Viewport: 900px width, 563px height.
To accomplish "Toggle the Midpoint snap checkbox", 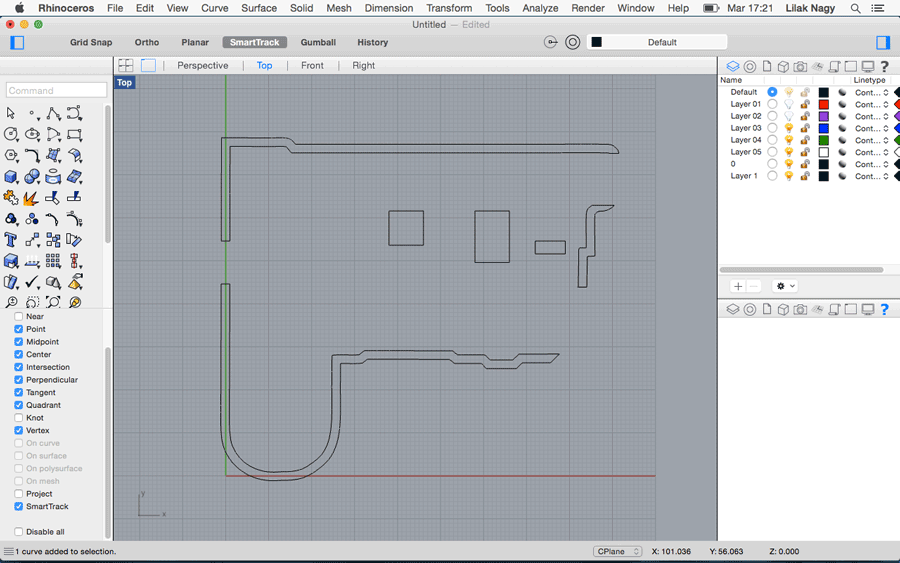I will [x=18, y=341].
